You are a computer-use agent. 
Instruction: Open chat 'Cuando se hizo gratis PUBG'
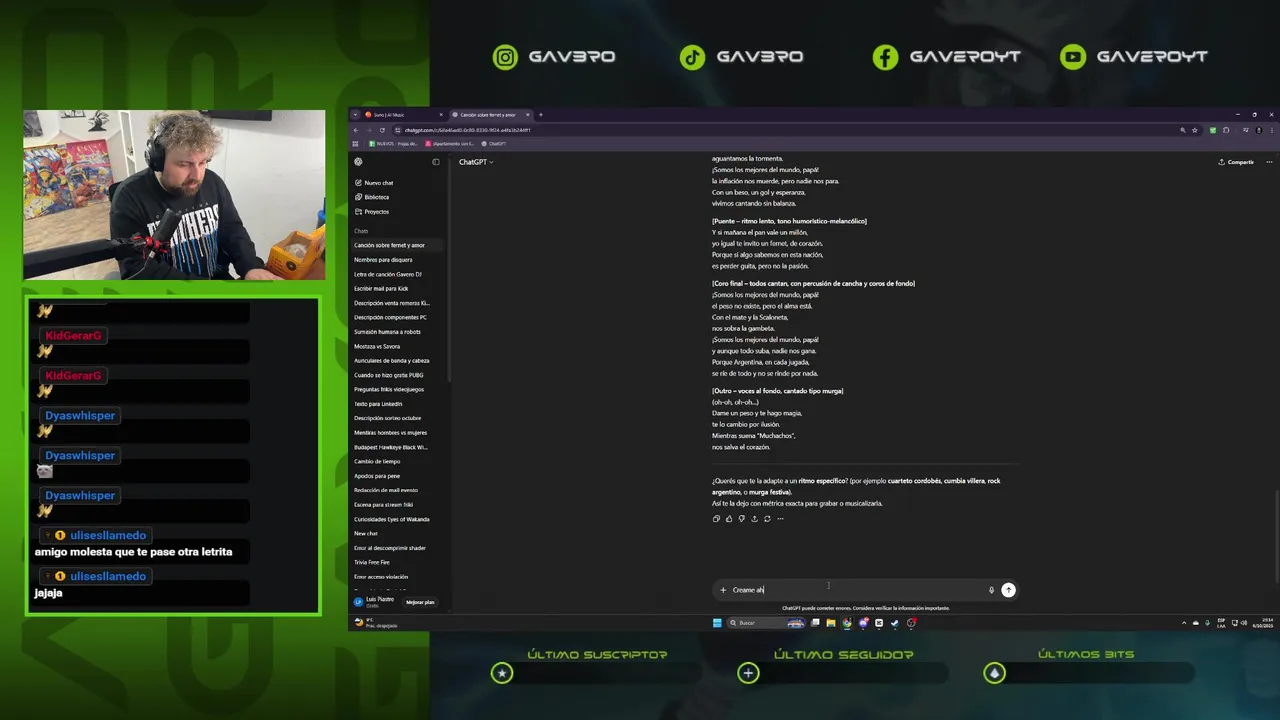pos(388,375)
